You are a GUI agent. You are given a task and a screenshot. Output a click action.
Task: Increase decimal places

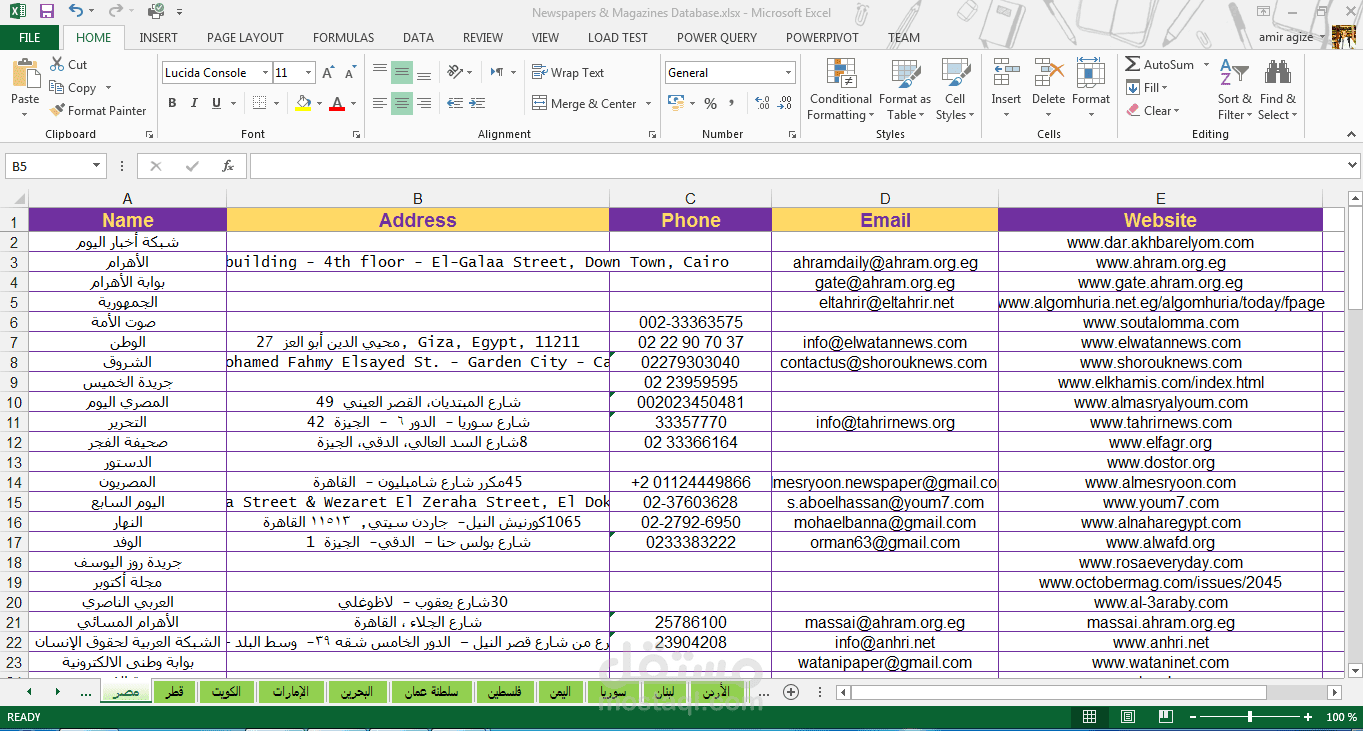click(x=762, y=103)
